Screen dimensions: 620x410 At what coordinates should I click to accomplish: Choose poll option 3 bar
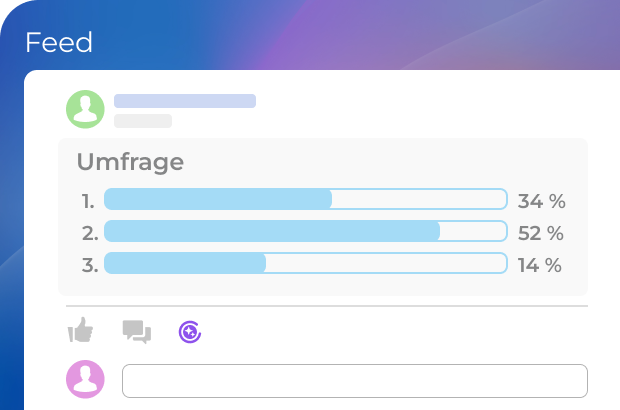(305, 264)
